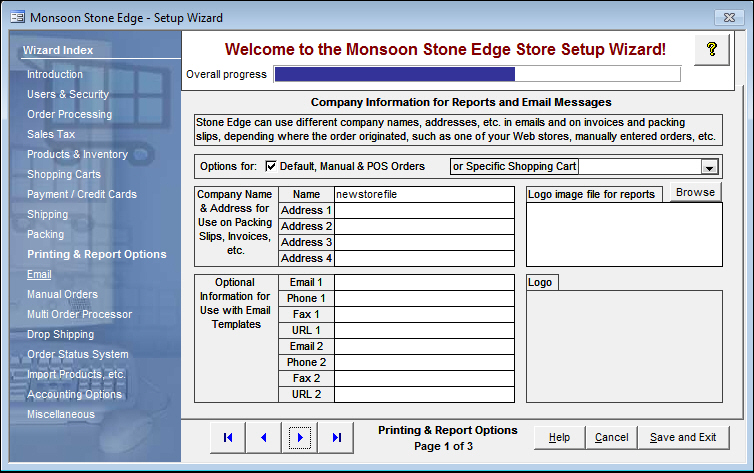
Task: Click the Cancel button
Action: pyautogui.click(x=611, y=437)
